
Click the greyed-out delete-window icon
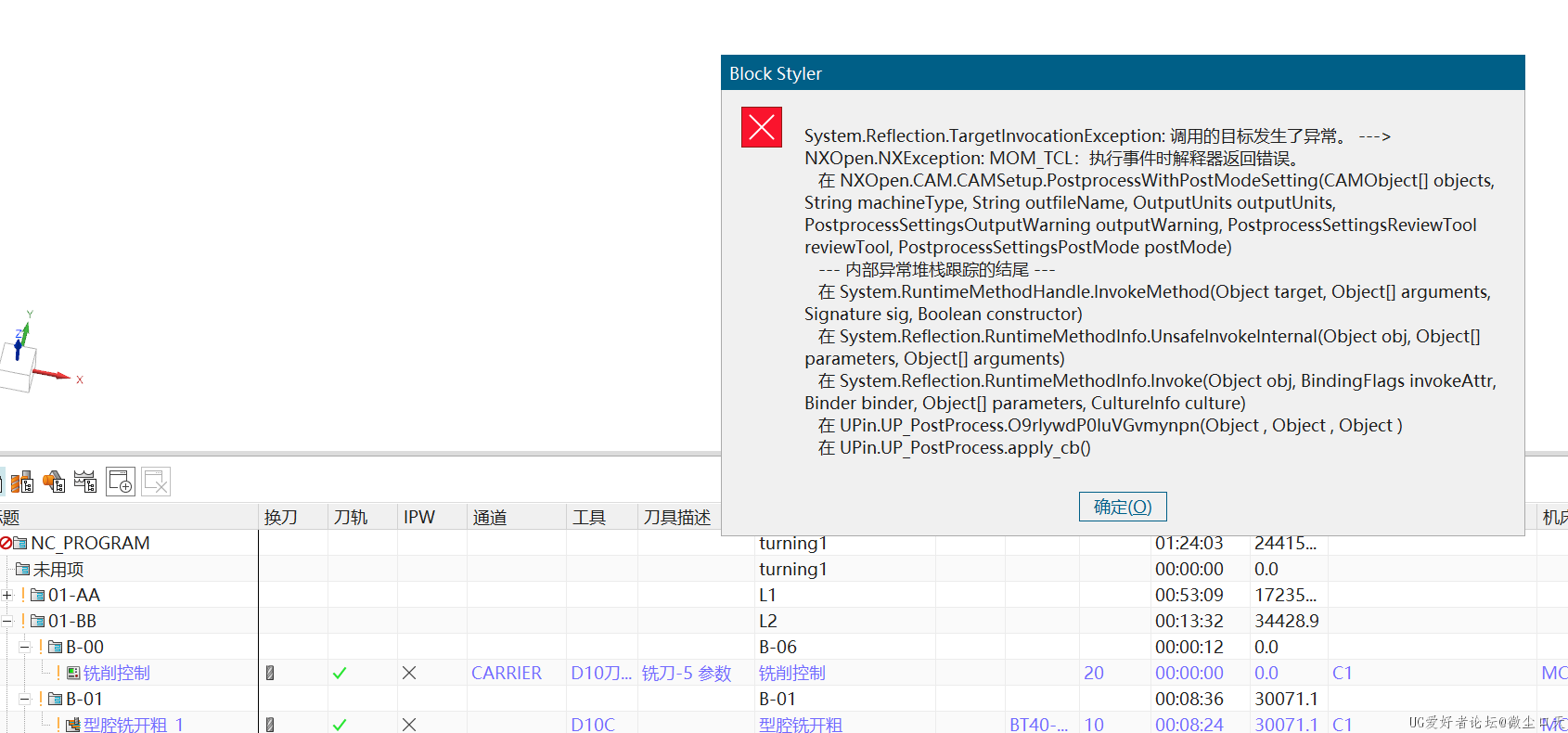[x=156, y=482]
